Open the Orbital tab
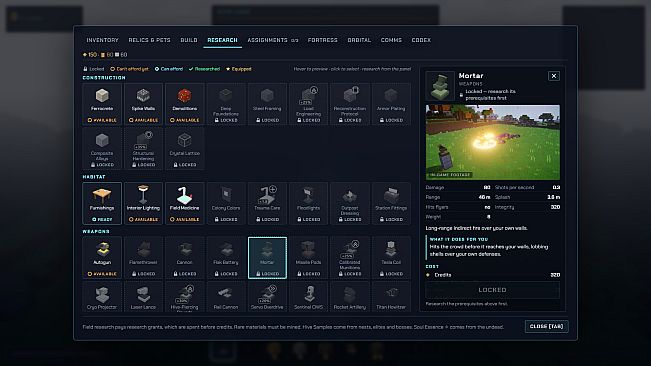Screen dimensions: 651x366 pos(359,40)
